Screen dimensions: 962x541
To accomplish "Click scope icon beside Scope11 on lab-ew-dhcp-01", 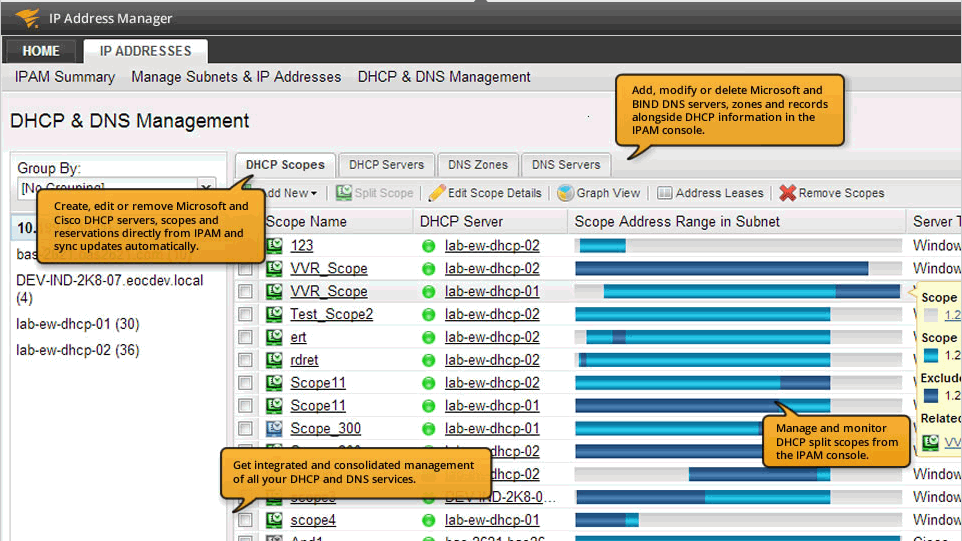I will point(274,405).
